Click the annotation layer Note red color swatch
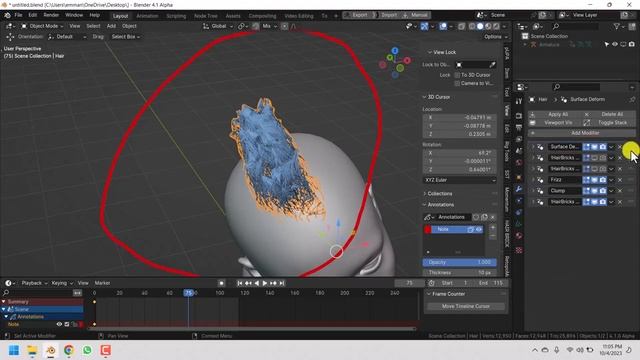Viewport: 640px width, 360px height. pyautogui.click(x=427, y=229)
